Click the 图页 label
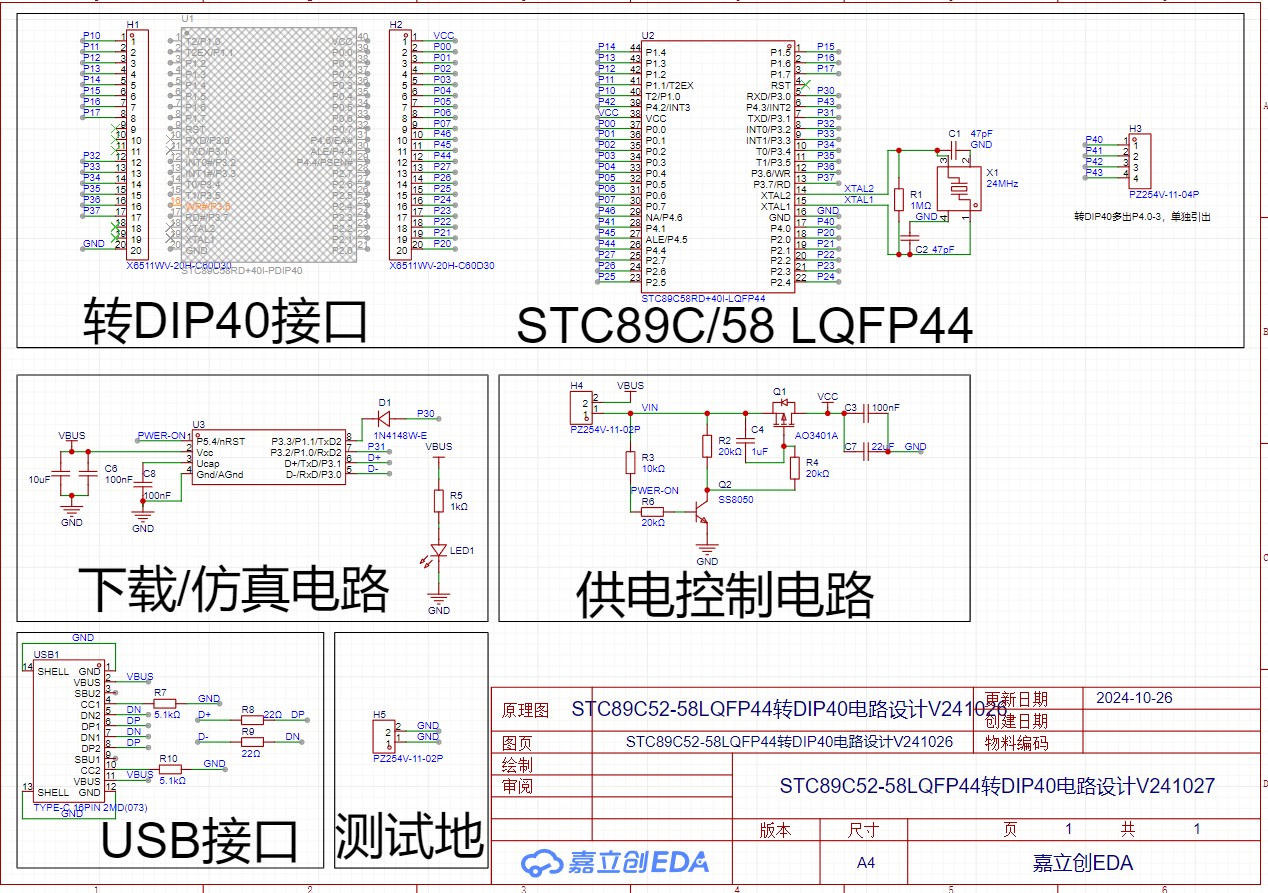The image size is (1268, 893). pyautogui.click(x=517, y=742)
